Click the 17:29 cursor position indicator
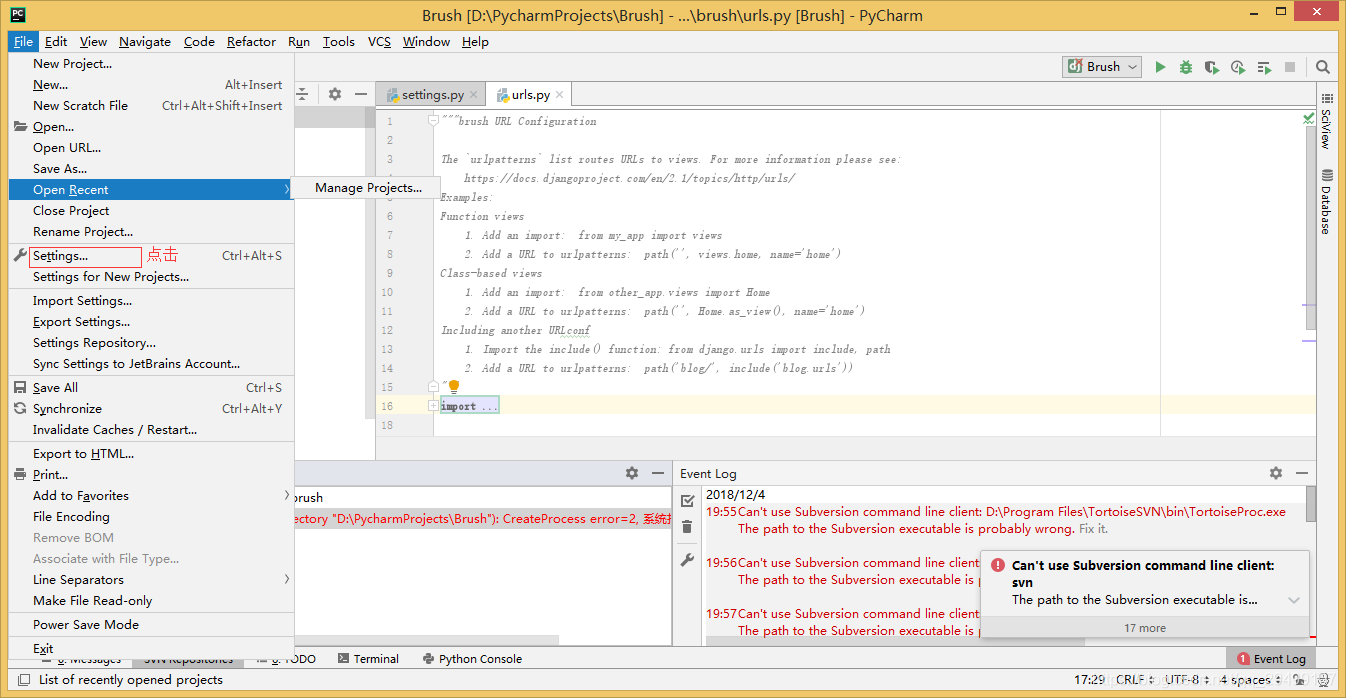 (x=1088, y=680)
